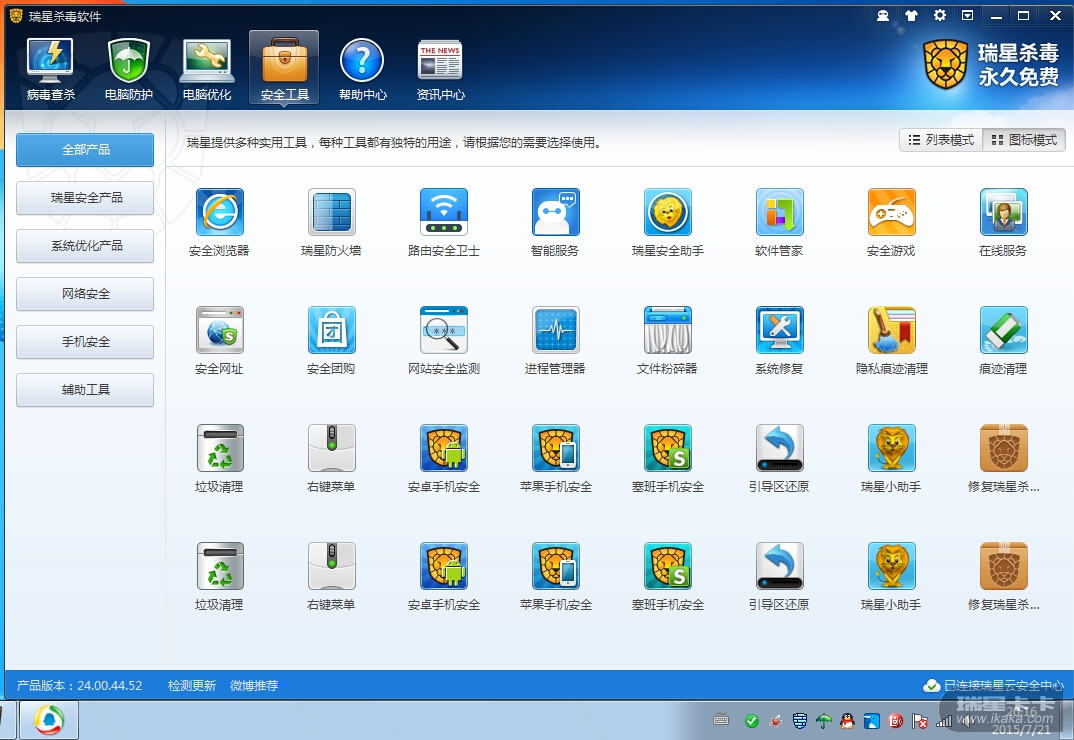The height and width of the screenshot is (740, 1074).
Task: Go to the 病毒查杀 virus scan tab
Action: (x=50, y=67)
